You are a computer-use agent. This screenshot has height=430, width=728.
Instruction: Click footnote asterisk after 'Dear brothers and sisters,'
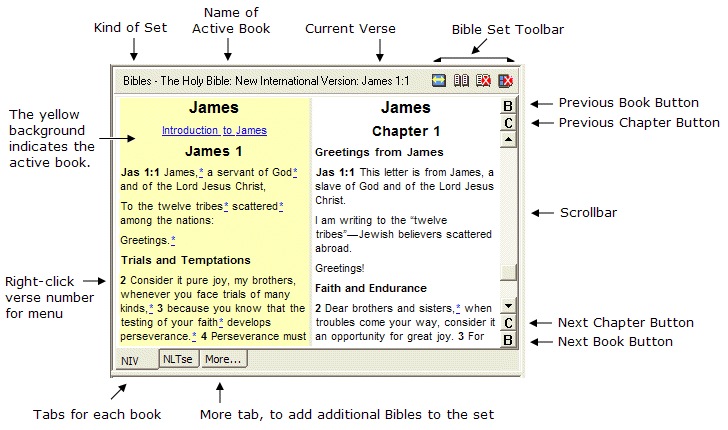coord(458,307)
